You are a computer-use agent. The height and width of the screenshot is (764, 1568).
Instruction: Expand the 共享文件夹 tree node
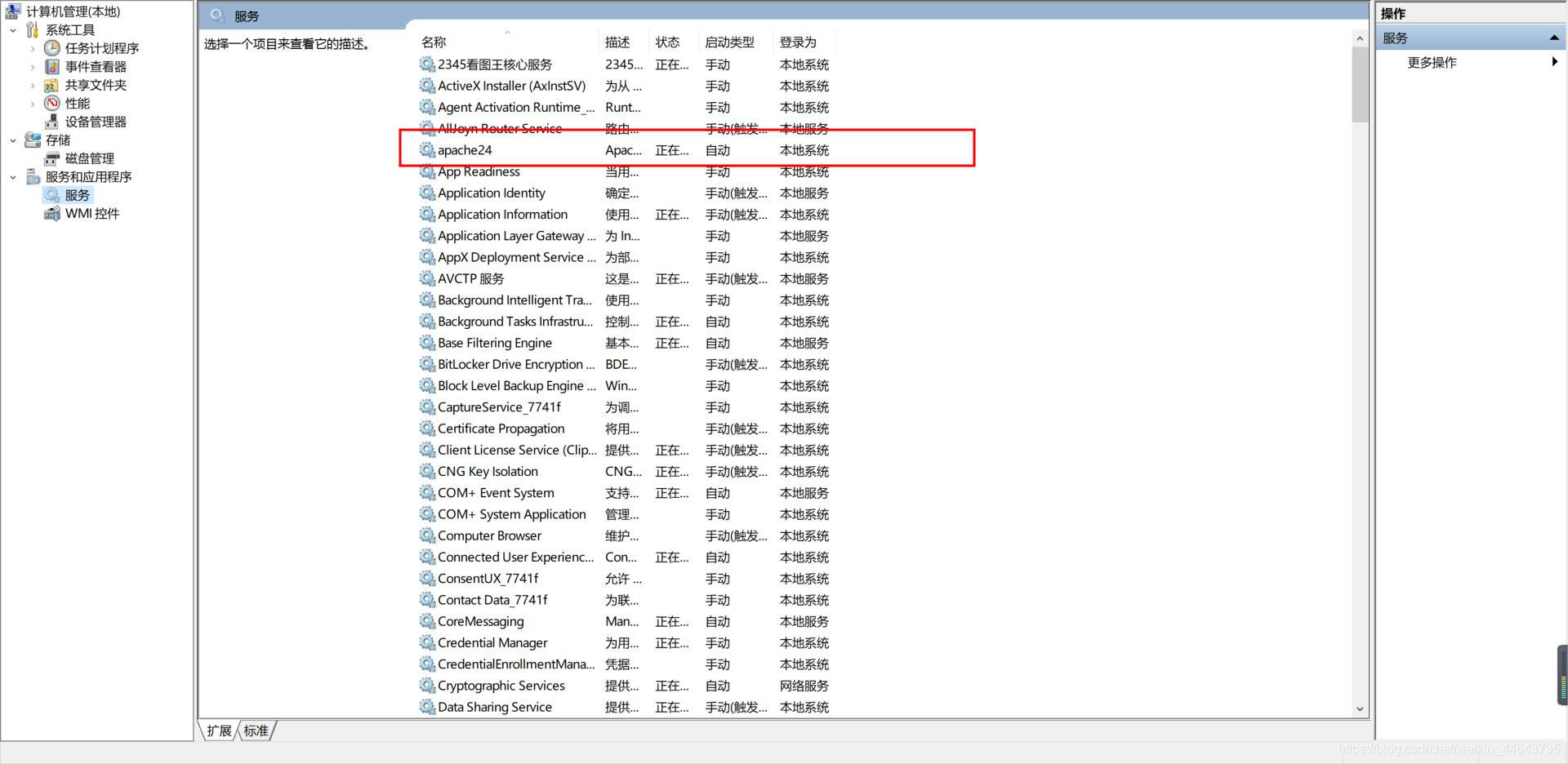[x=33, y=85]
